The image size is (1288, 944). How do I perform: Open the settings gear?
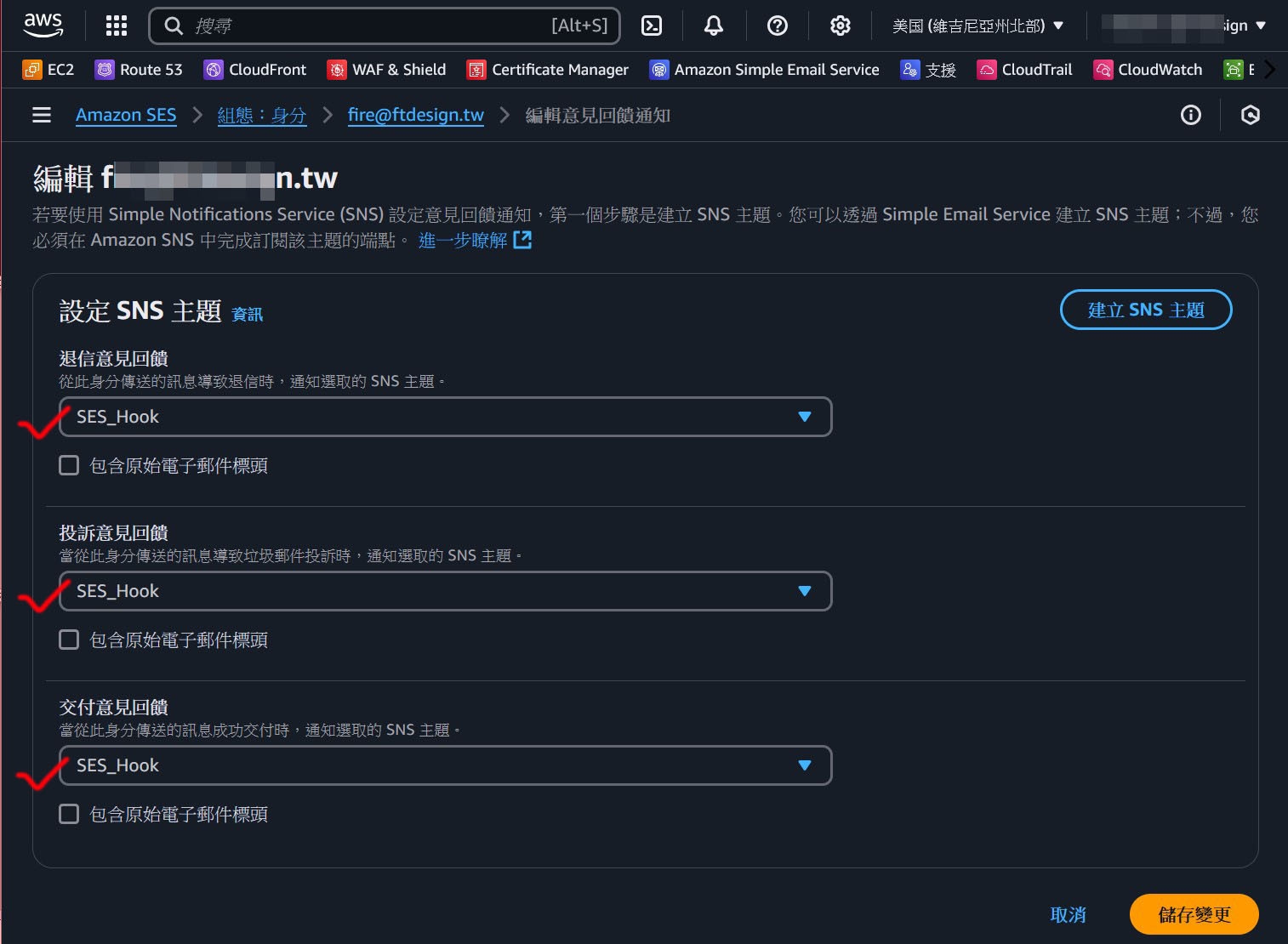[x=841, y=26]
